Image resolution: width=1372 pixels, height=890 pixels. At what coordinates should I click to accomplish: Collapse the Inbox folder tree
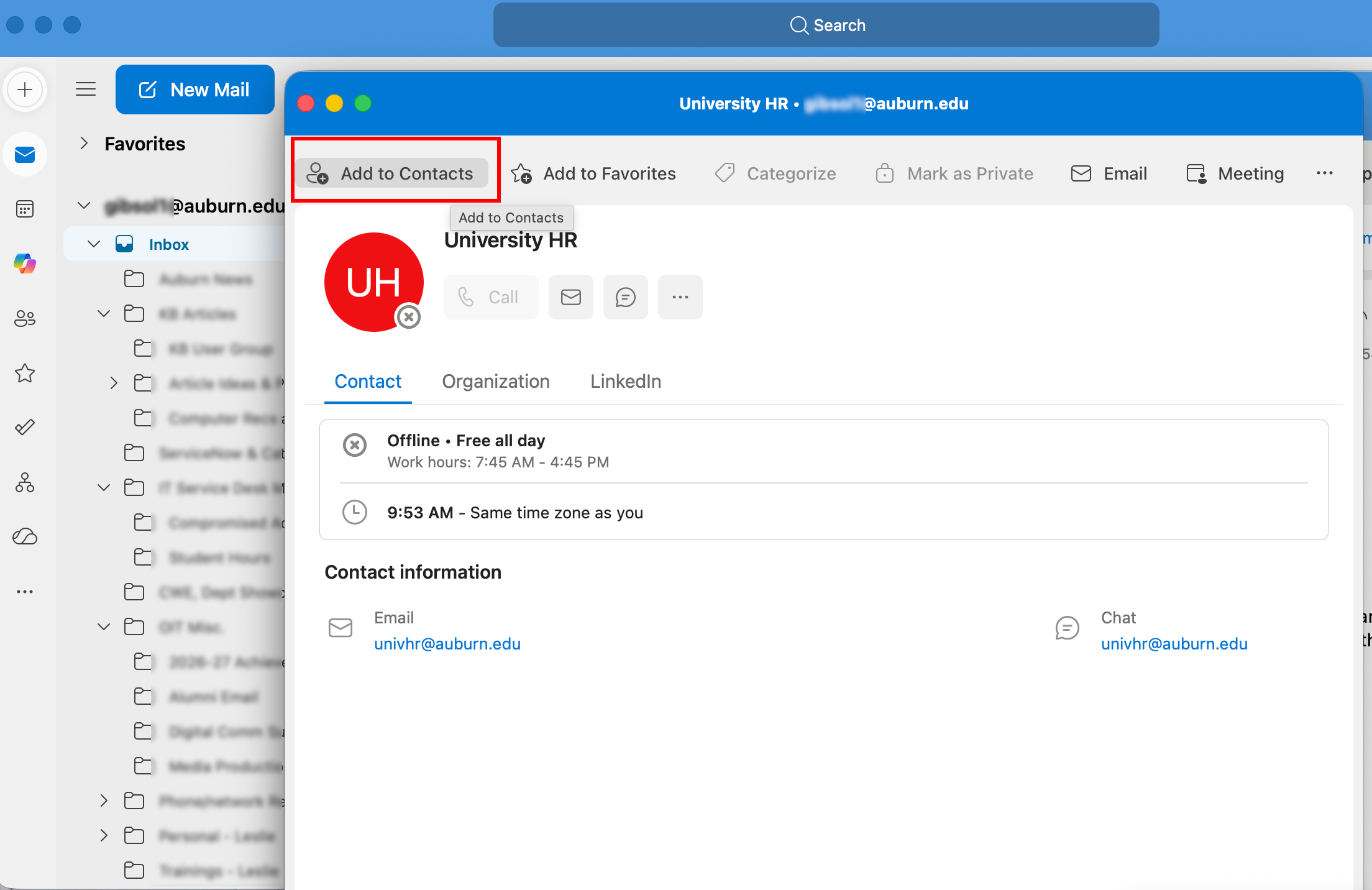click(93, 244)
